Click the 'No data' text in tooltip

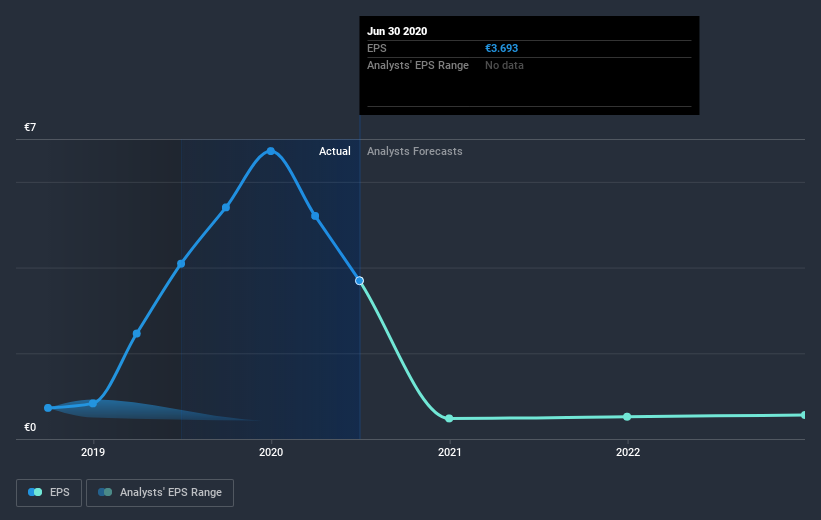click(x=504, y=65)
